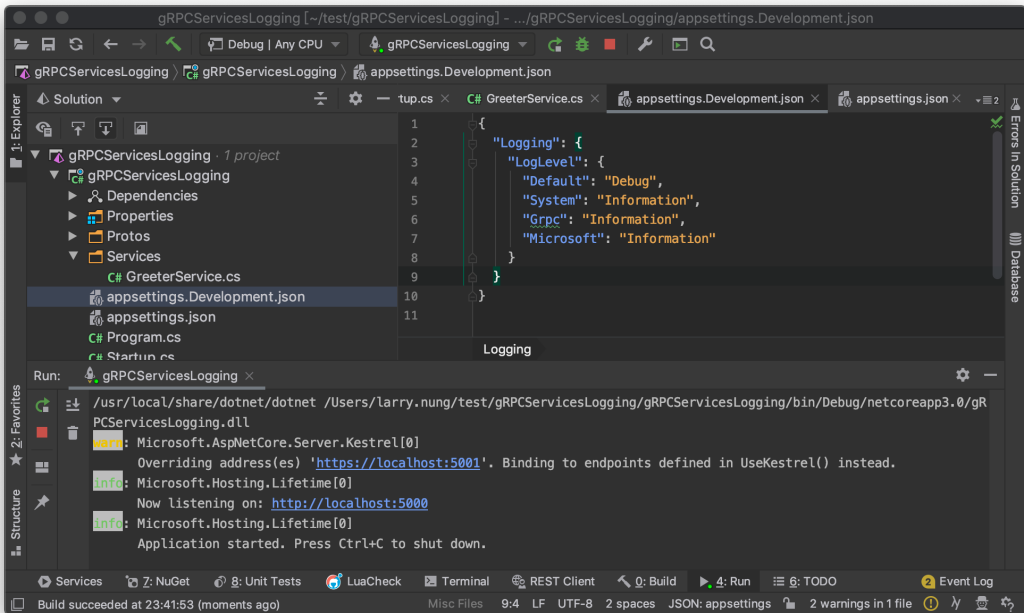Collapse the gRPCServicesLogging solution node

point(36,155)
